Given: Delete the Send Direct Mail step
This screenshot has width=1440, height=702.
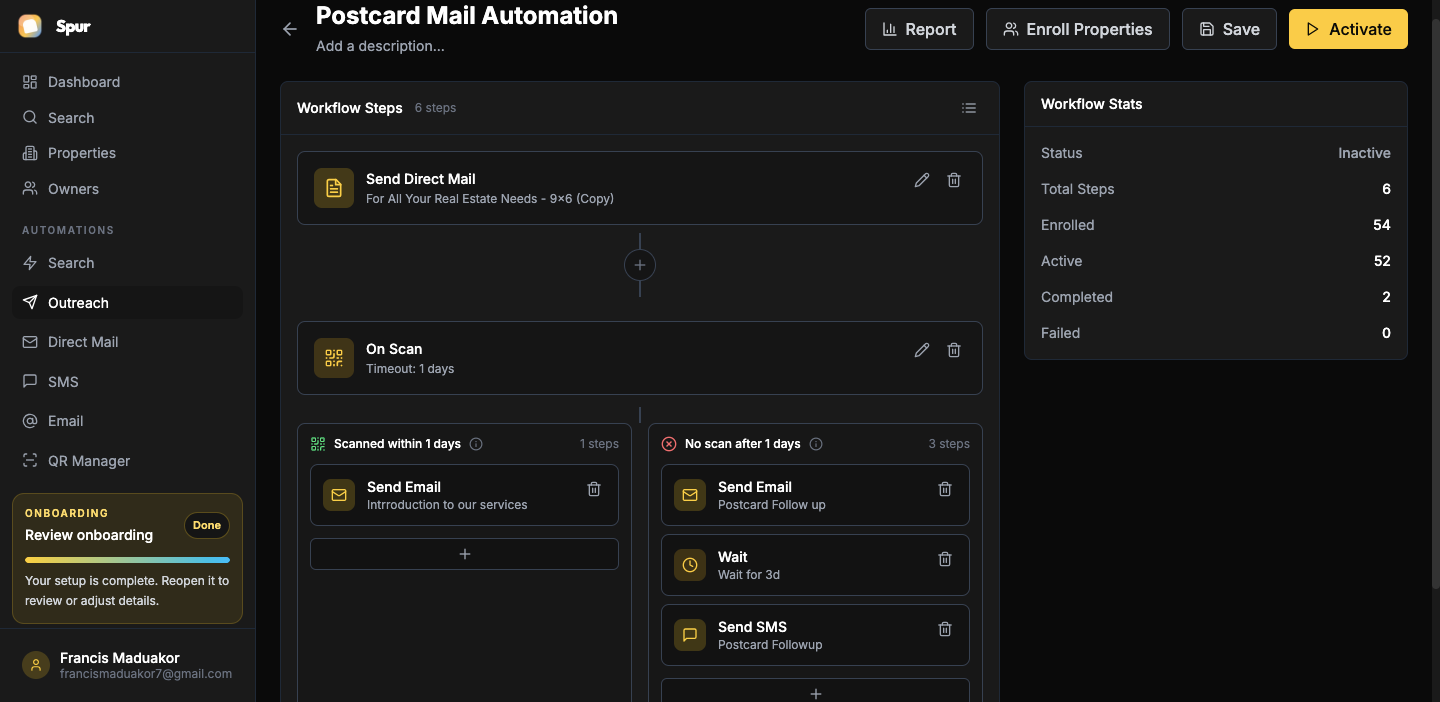Looking at the screenshot, I should 954,180.
